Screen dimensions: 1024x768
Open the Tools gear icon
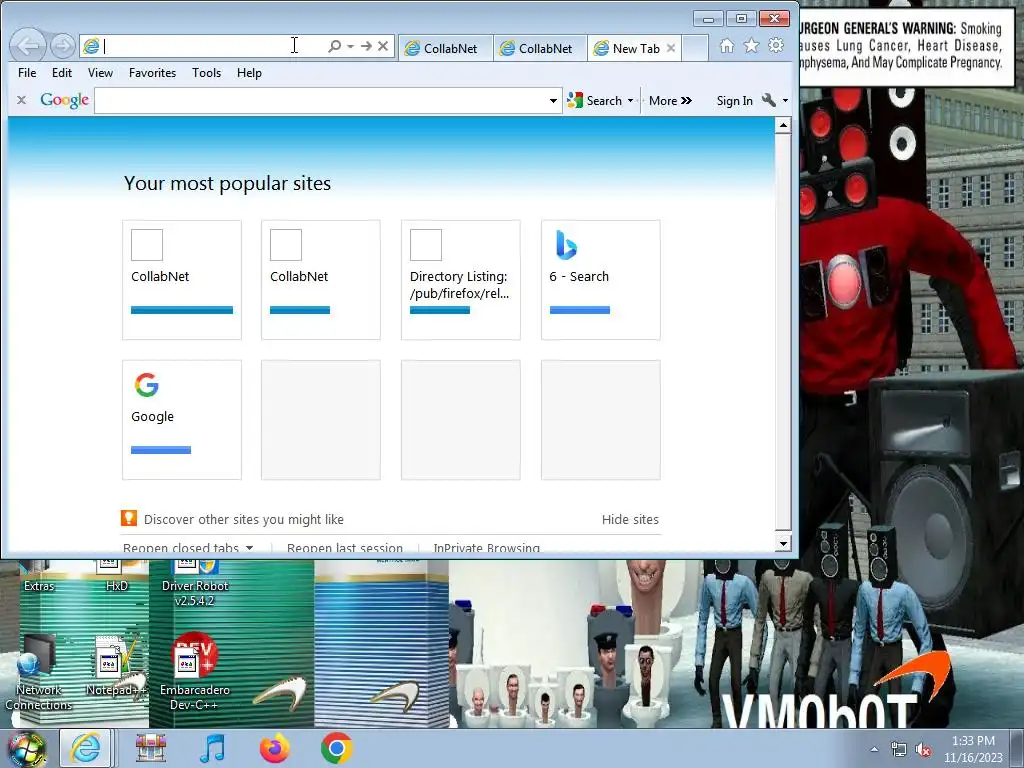tap(776, 46)
